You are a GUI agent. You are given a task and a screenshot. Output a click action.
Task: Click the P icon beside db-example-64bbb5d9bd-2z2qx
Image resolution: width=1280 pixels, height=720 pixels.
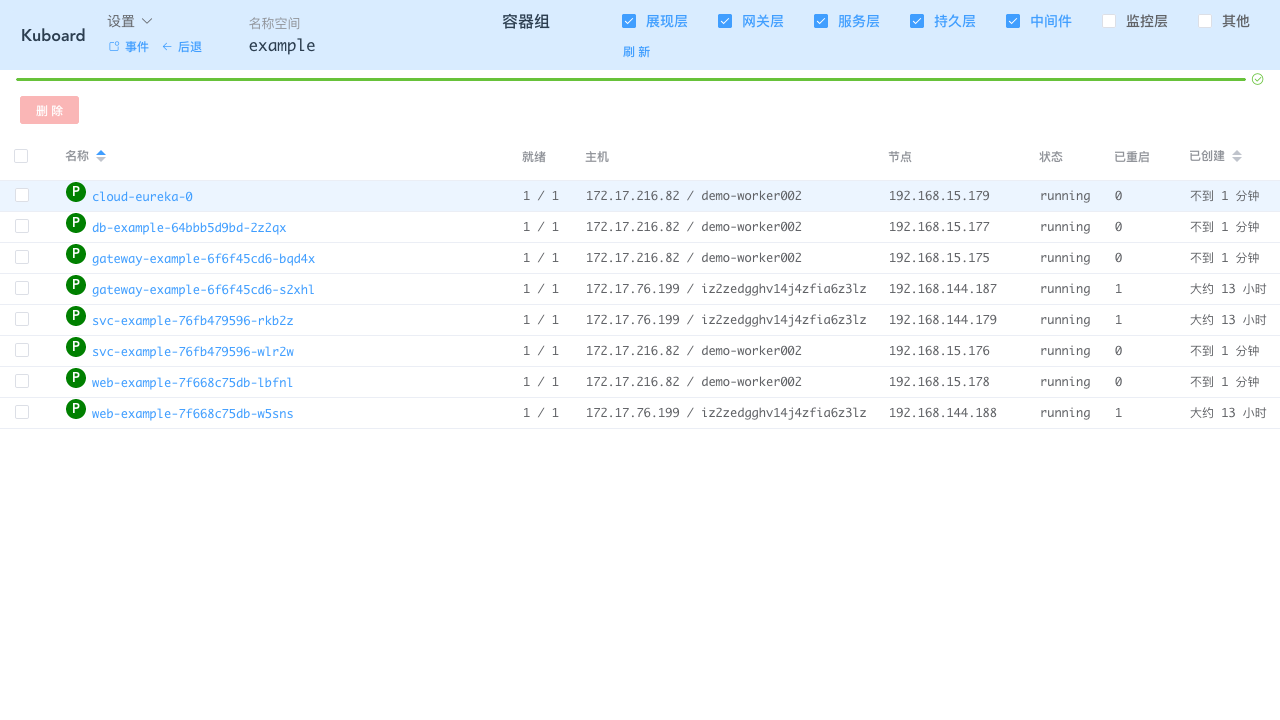click(76, 223)
